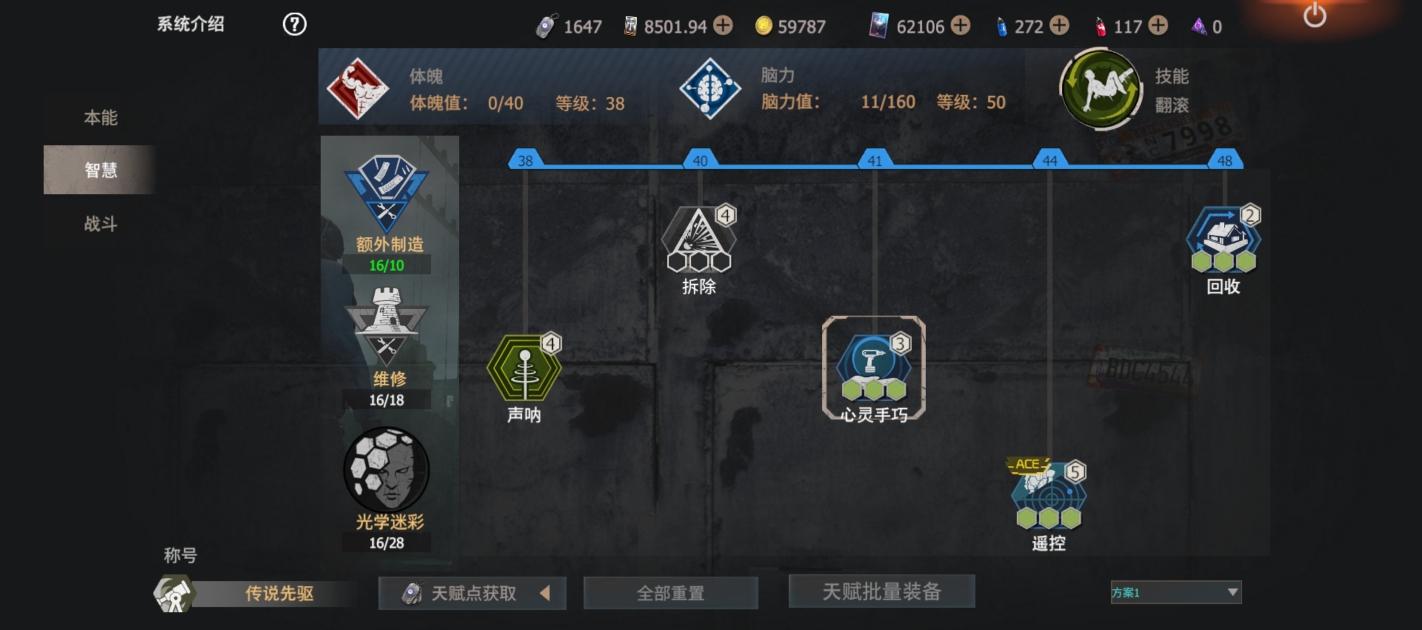Select the 遥控 remote control talent

pos(1048,495)
